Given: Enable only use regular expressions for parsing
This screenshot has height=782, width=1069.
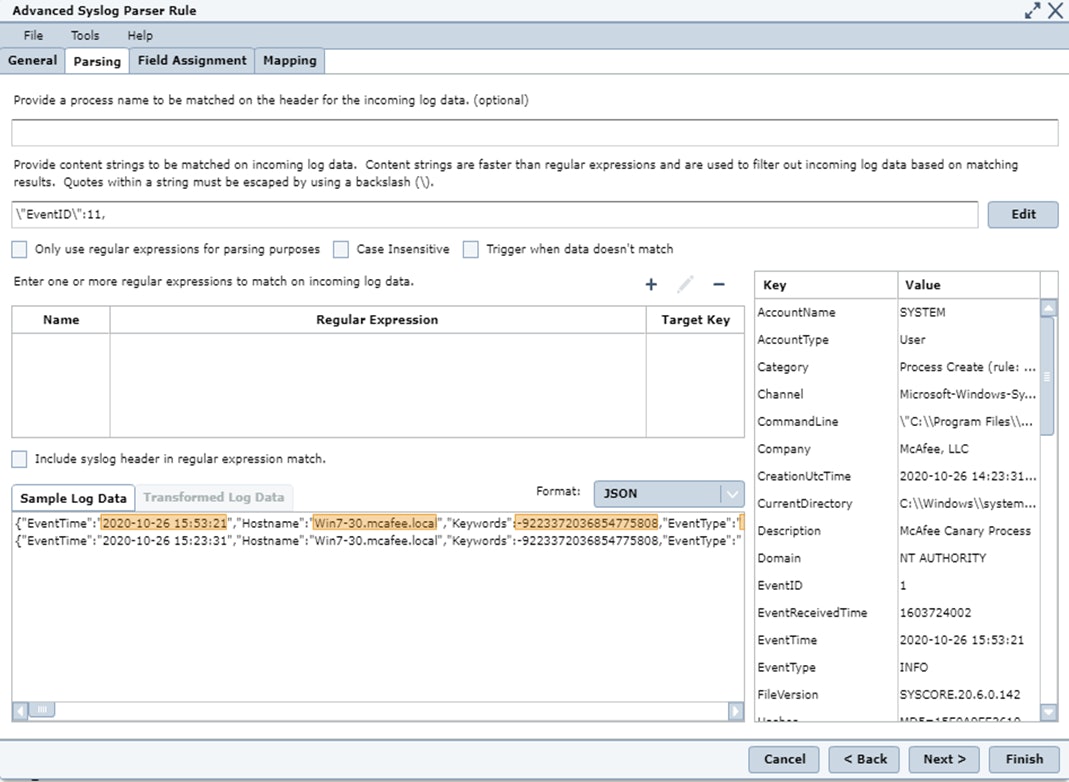Looking at the screenshot, I should point(20,249).
